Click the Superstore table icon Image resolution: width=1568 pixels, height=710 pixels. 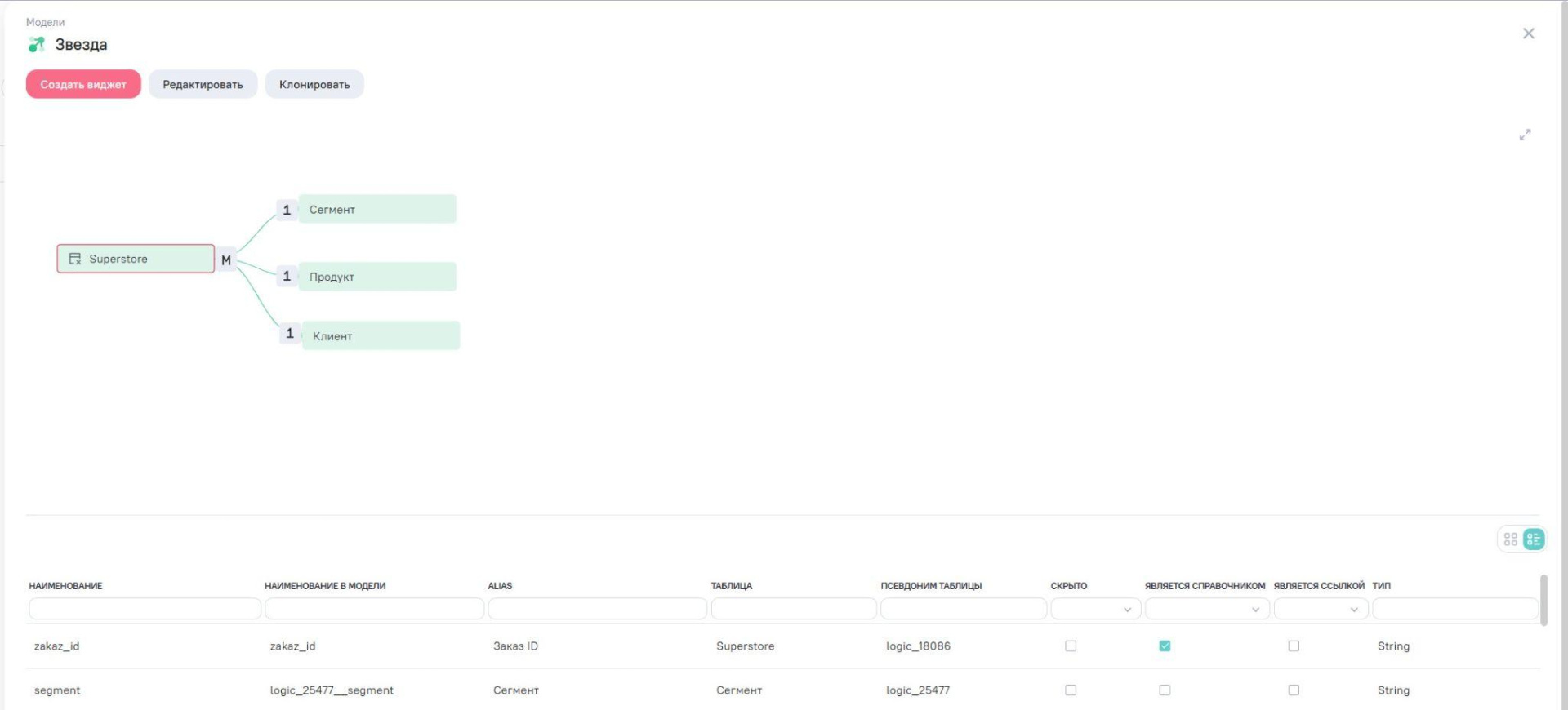75,259
